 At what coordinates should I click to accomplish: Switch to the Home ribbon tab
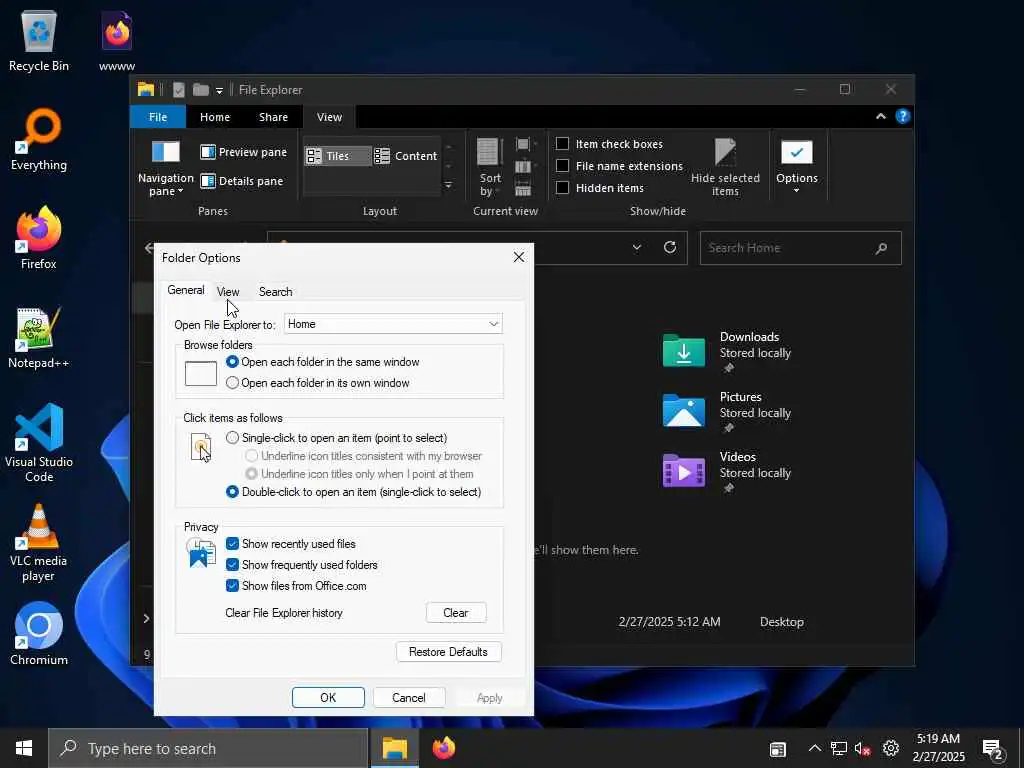tap(215, 117)
